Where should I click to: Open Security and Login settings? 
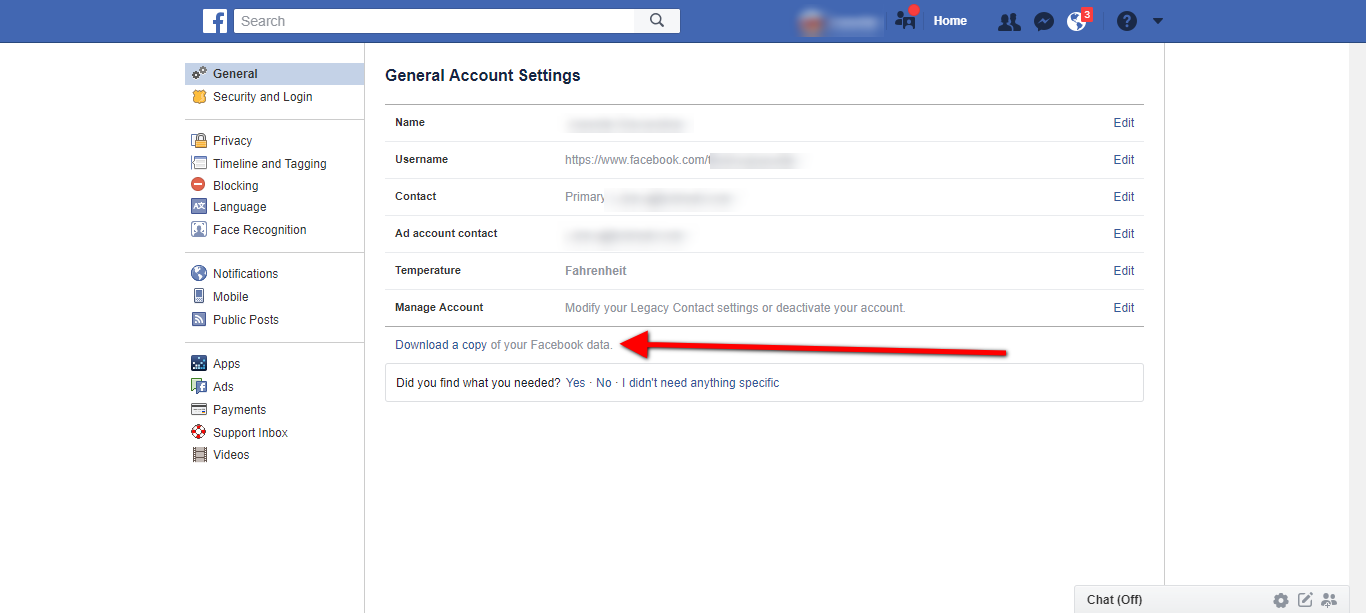coord(262,97)
